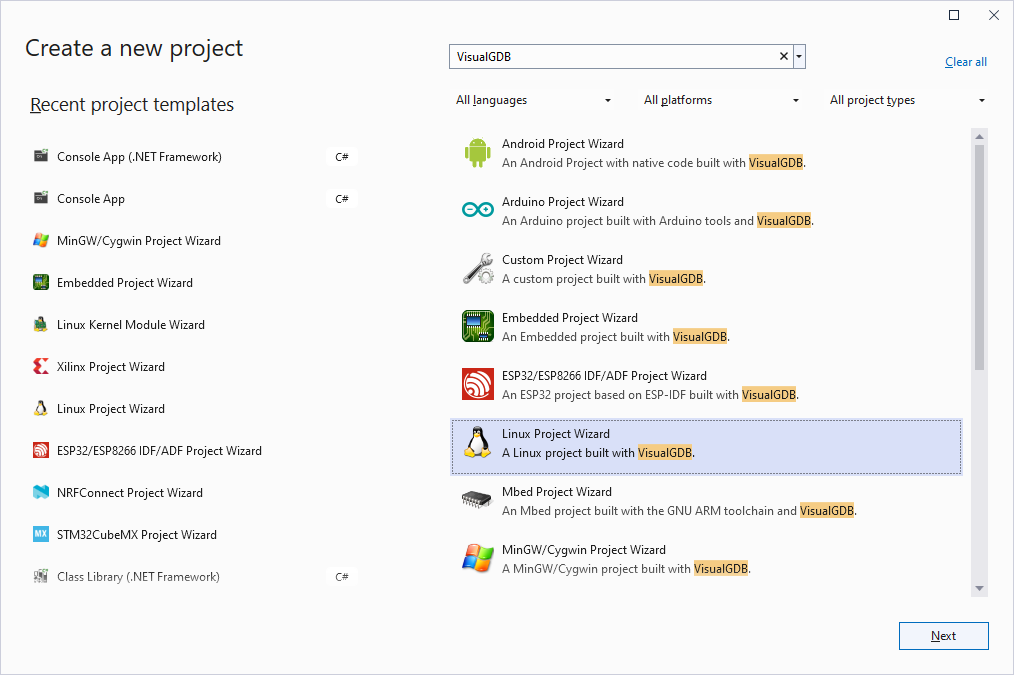
Task: Click the Linux Kernel Module Wizard icon
Action: tap(41, 324)
